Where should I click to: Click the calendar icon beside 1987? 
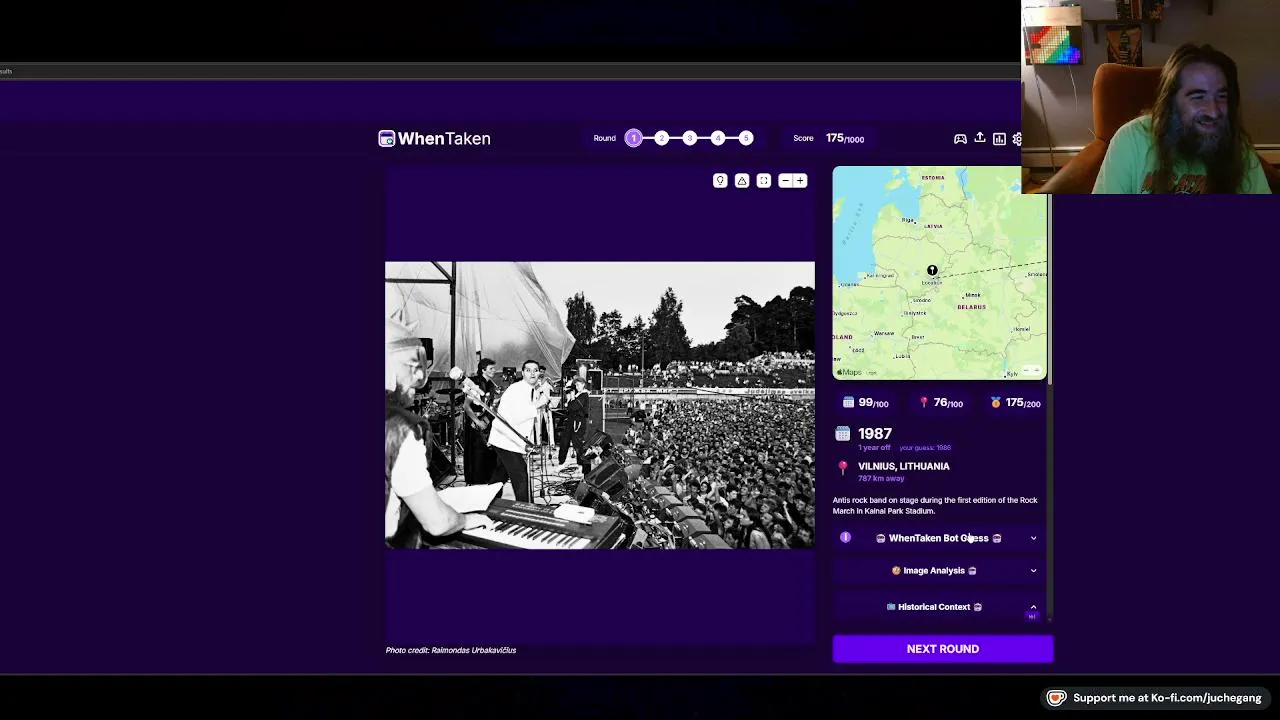point(843,434)
